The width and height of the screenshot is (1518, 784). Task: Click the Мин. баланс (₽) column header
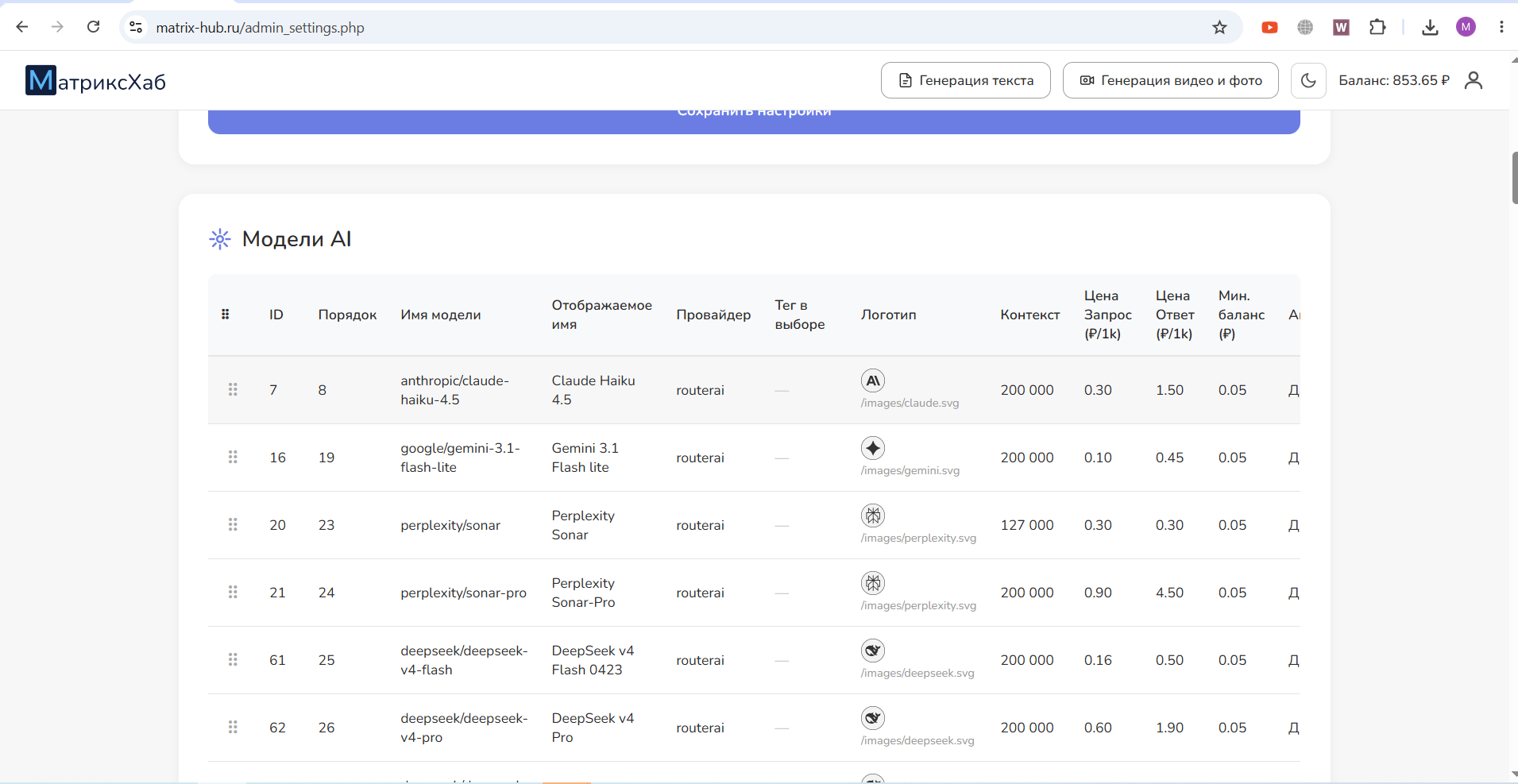pos(1242,315)
